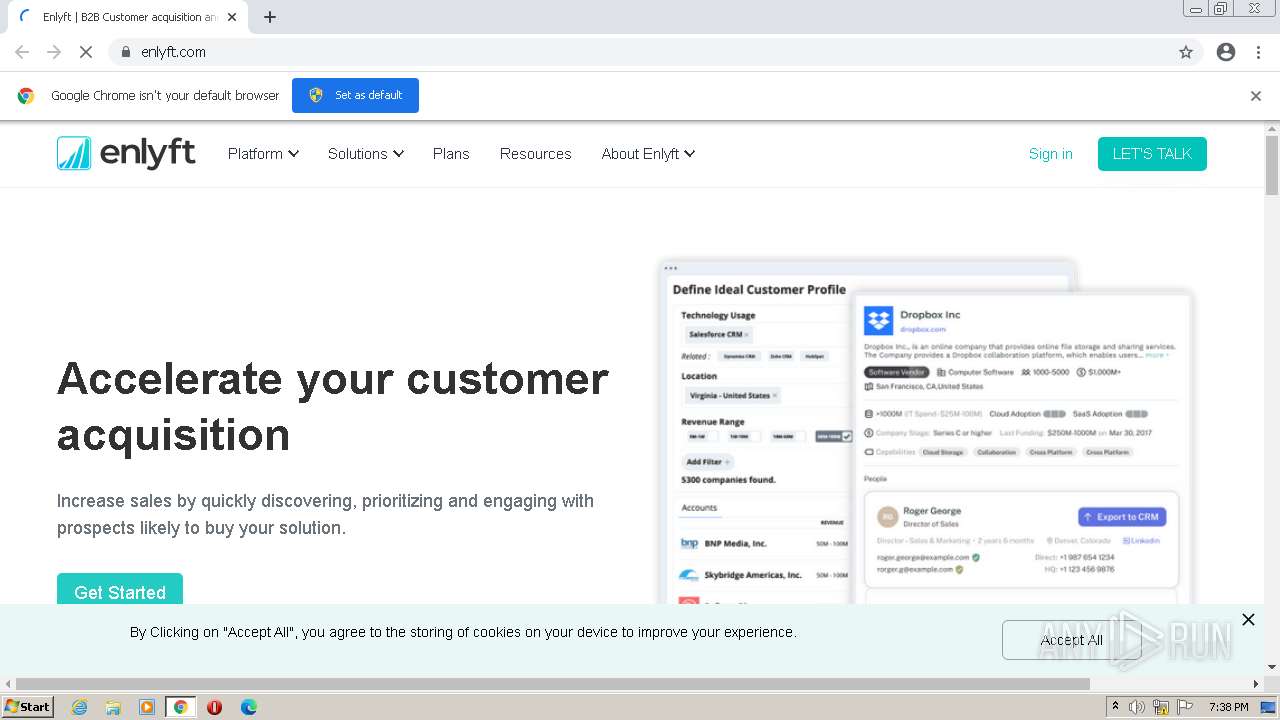Click 'Define Ideal Customer Profile' title

coord(759,290)
